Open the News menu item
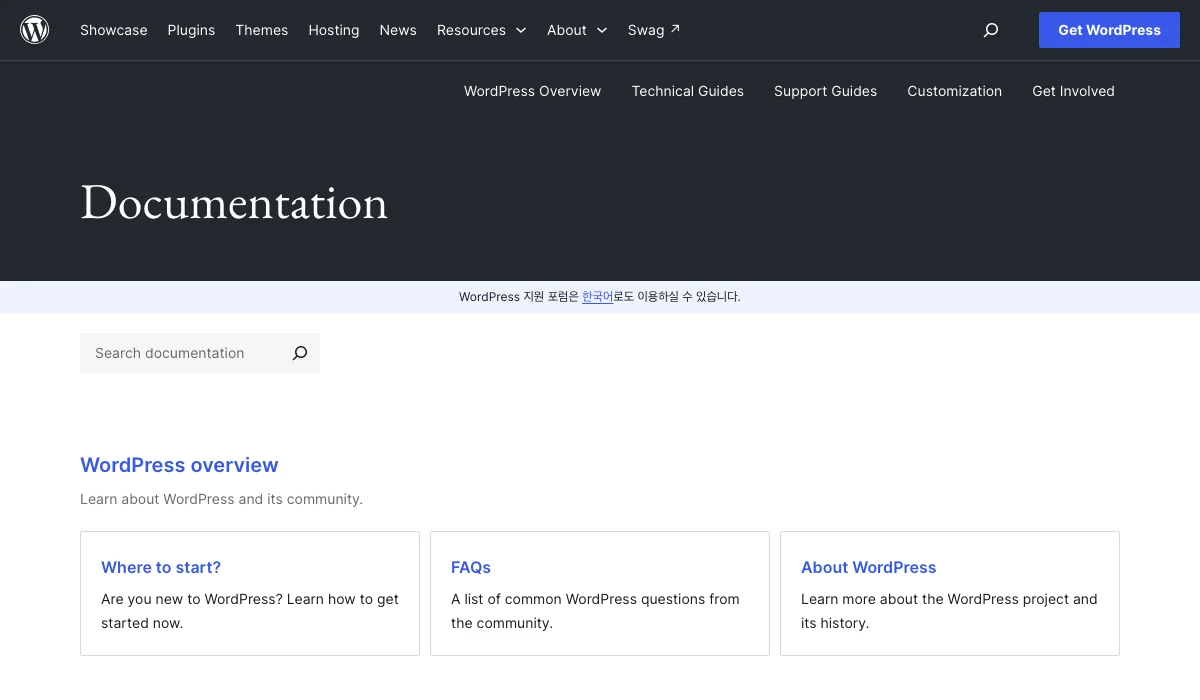 (398, 30)
